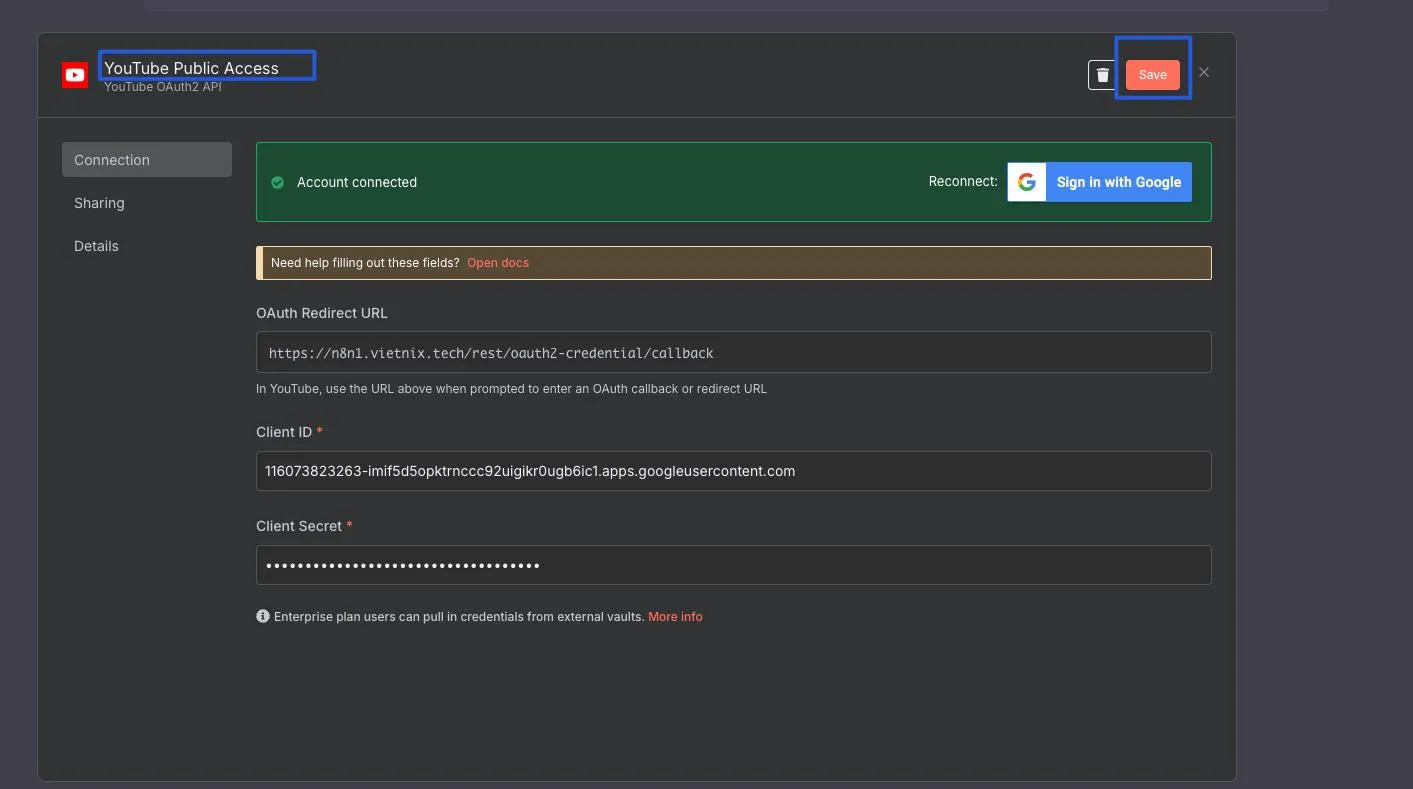Follow the More info link

tap(675, 617)
